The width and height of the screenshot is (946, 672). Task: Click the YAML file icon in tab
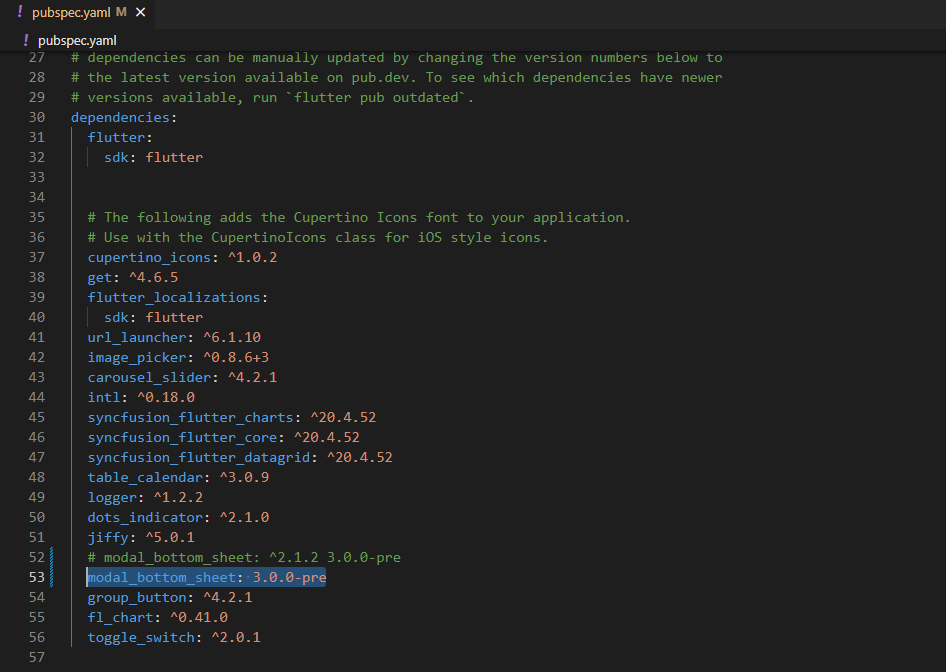tap(21, 12)
